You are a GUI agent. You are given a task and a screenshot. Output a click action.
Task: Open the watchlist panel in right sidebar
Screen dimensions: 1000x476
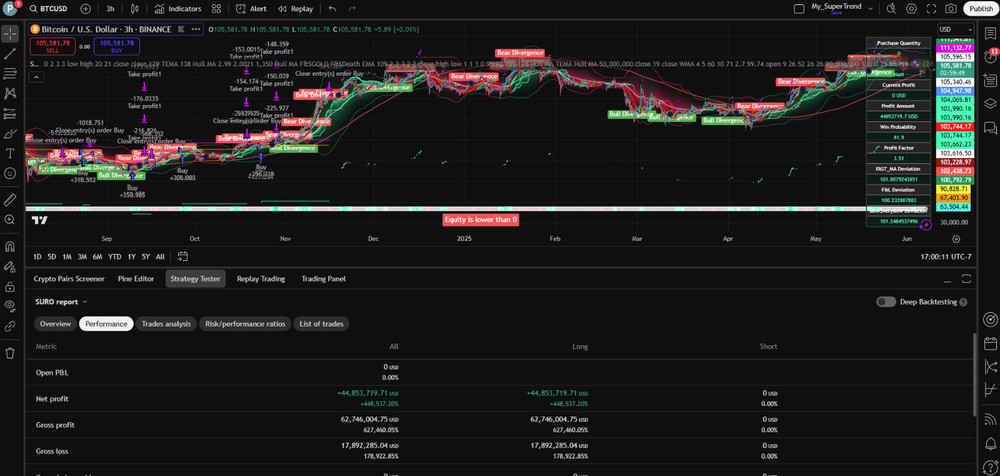pyautogui.click(x=990, y=33)
